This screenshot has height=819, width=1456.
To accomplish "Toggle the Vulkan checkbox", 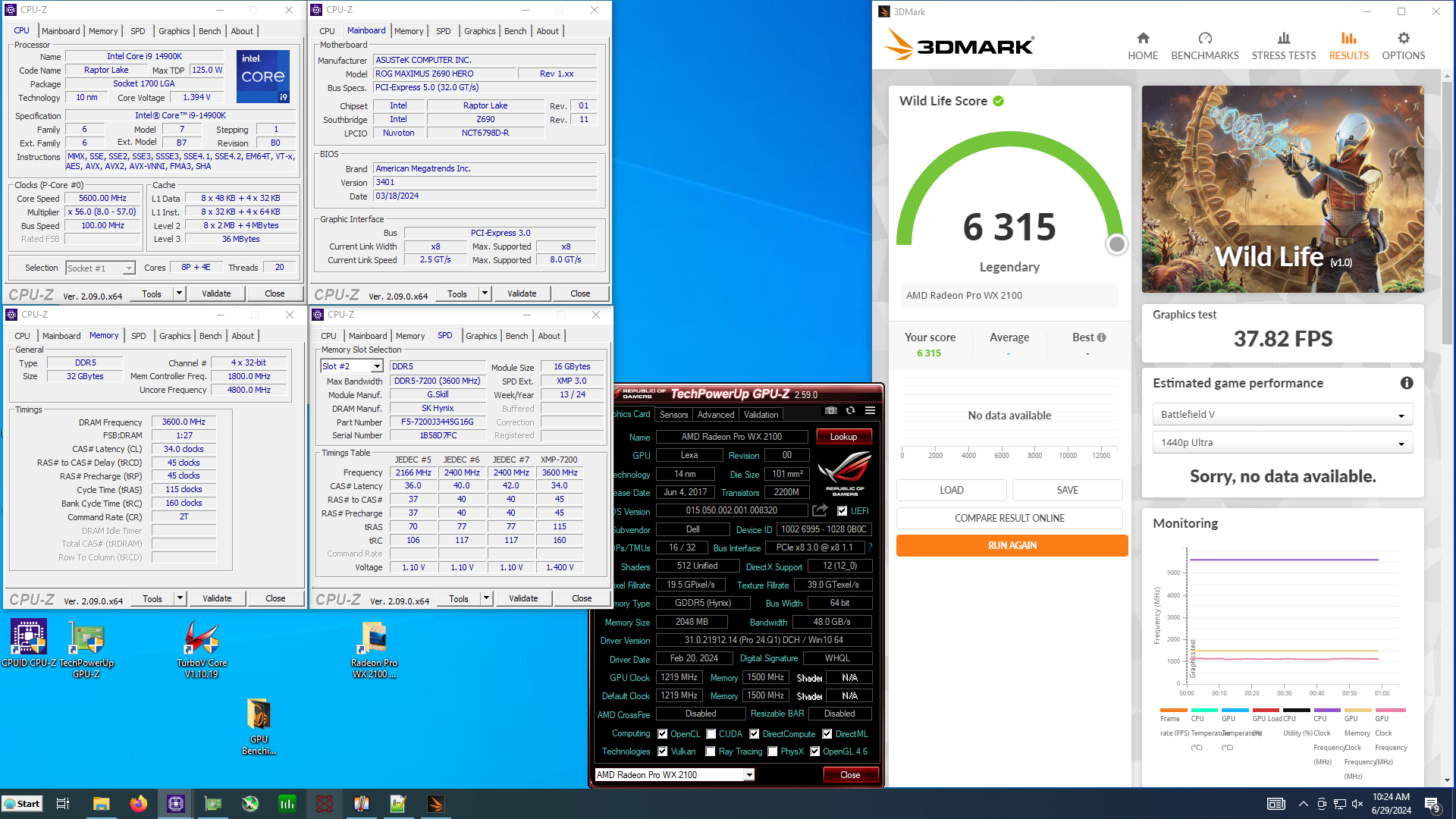I will 663,752.
